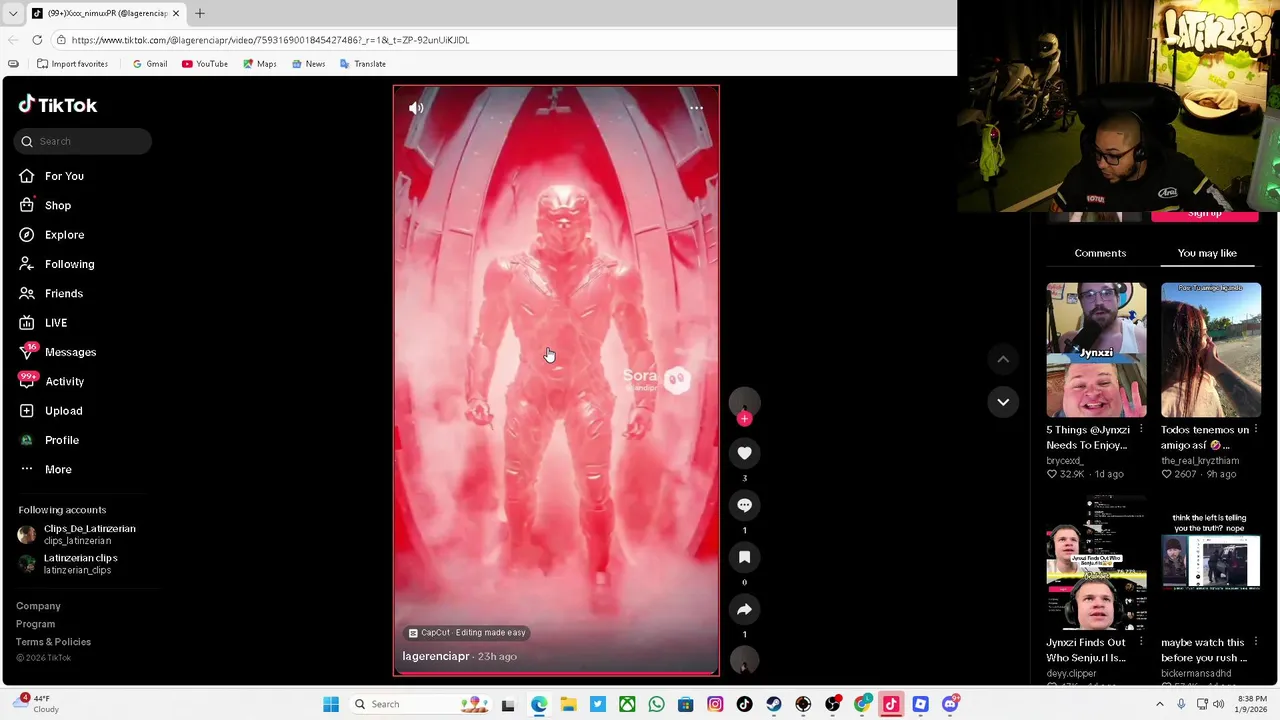
Task: Open the Maps bookmark
Action: (259, 64)
